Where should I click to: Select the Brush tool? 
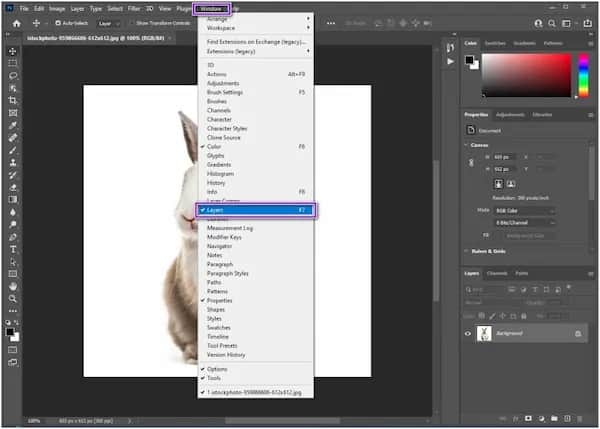tap(13, 150)
